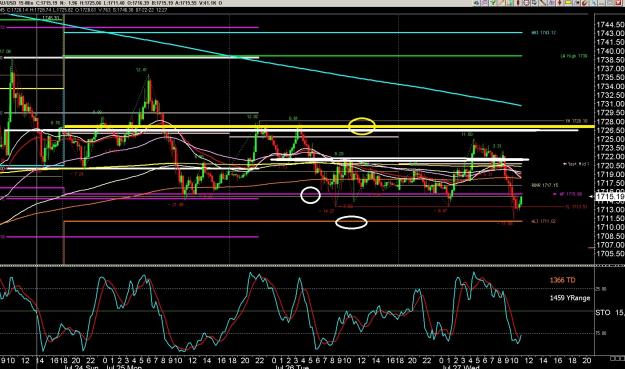Click the 1734.00 price axis label
The image size is (625, 369).
(610, 86)
